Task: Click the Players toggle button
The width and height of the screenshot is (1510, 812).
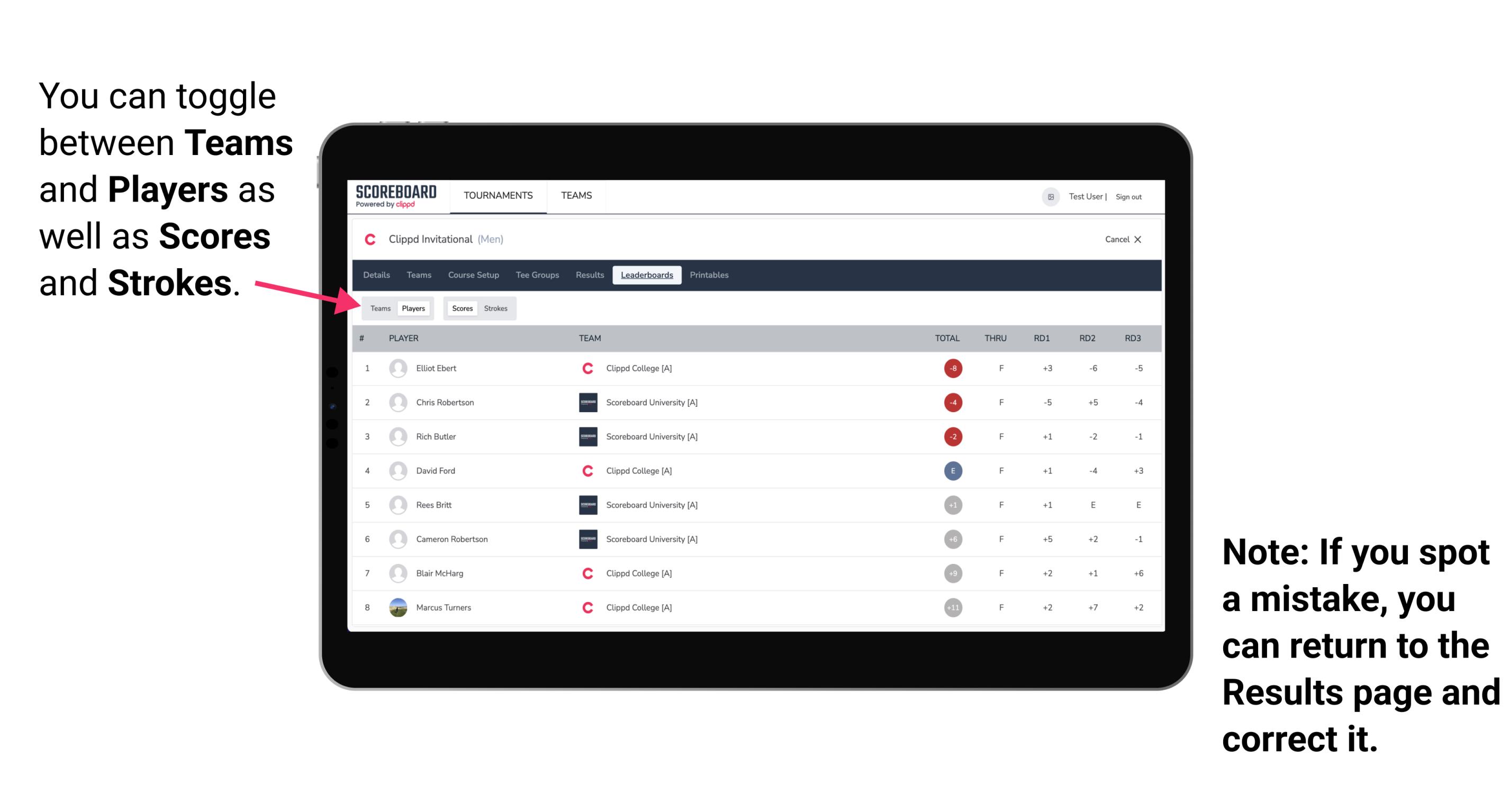Action: point(413,308)
